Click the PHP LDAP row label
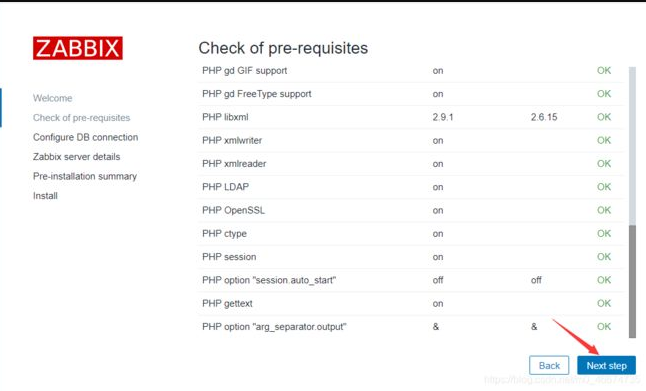Image resolution: width=646 pixels, height=391 pixels. point(225,187)
